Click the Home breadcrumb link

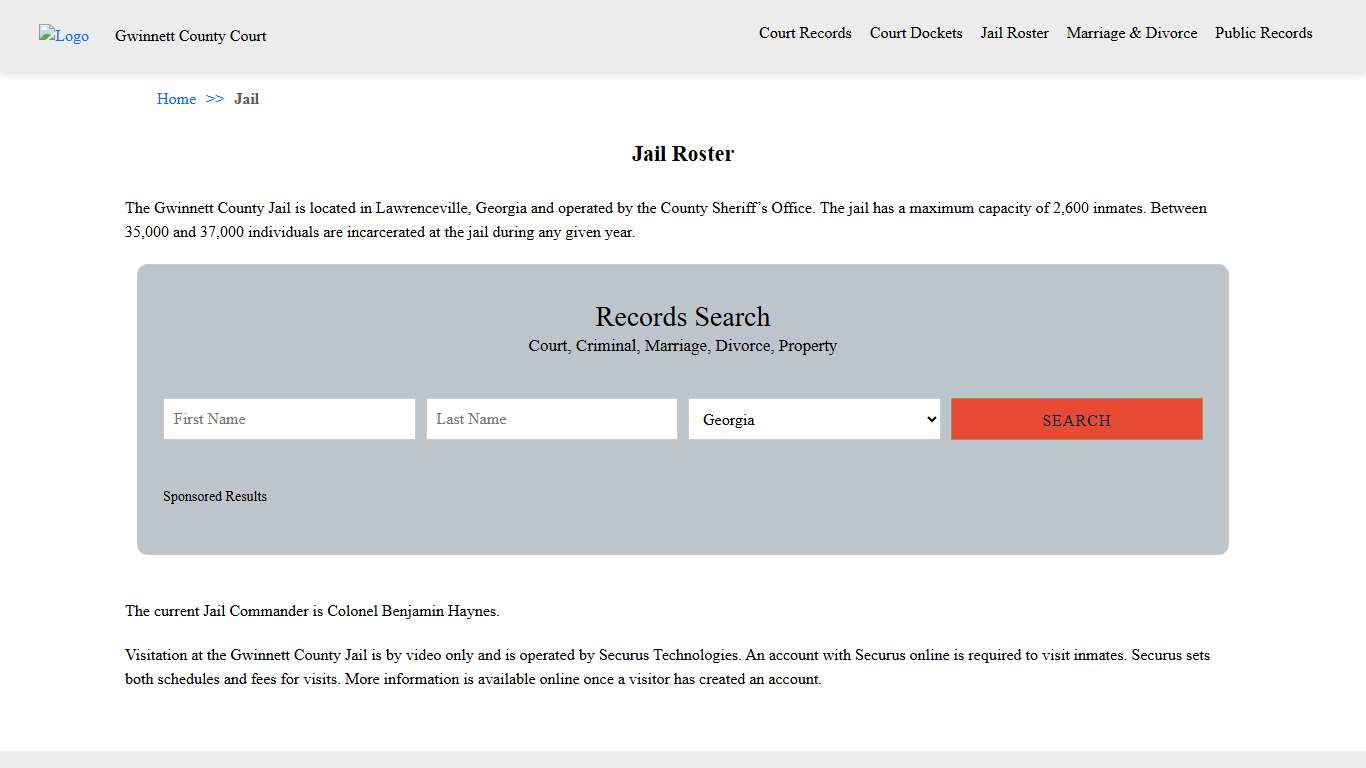click(176, 99)
